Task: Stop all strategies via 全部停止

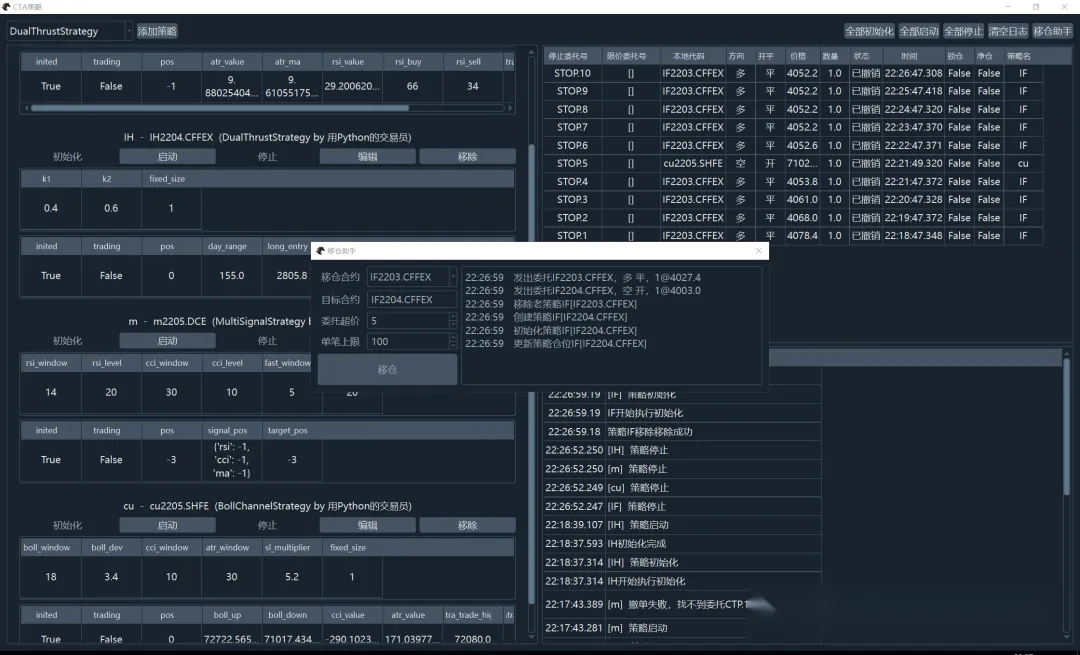Action: (964, 31)
